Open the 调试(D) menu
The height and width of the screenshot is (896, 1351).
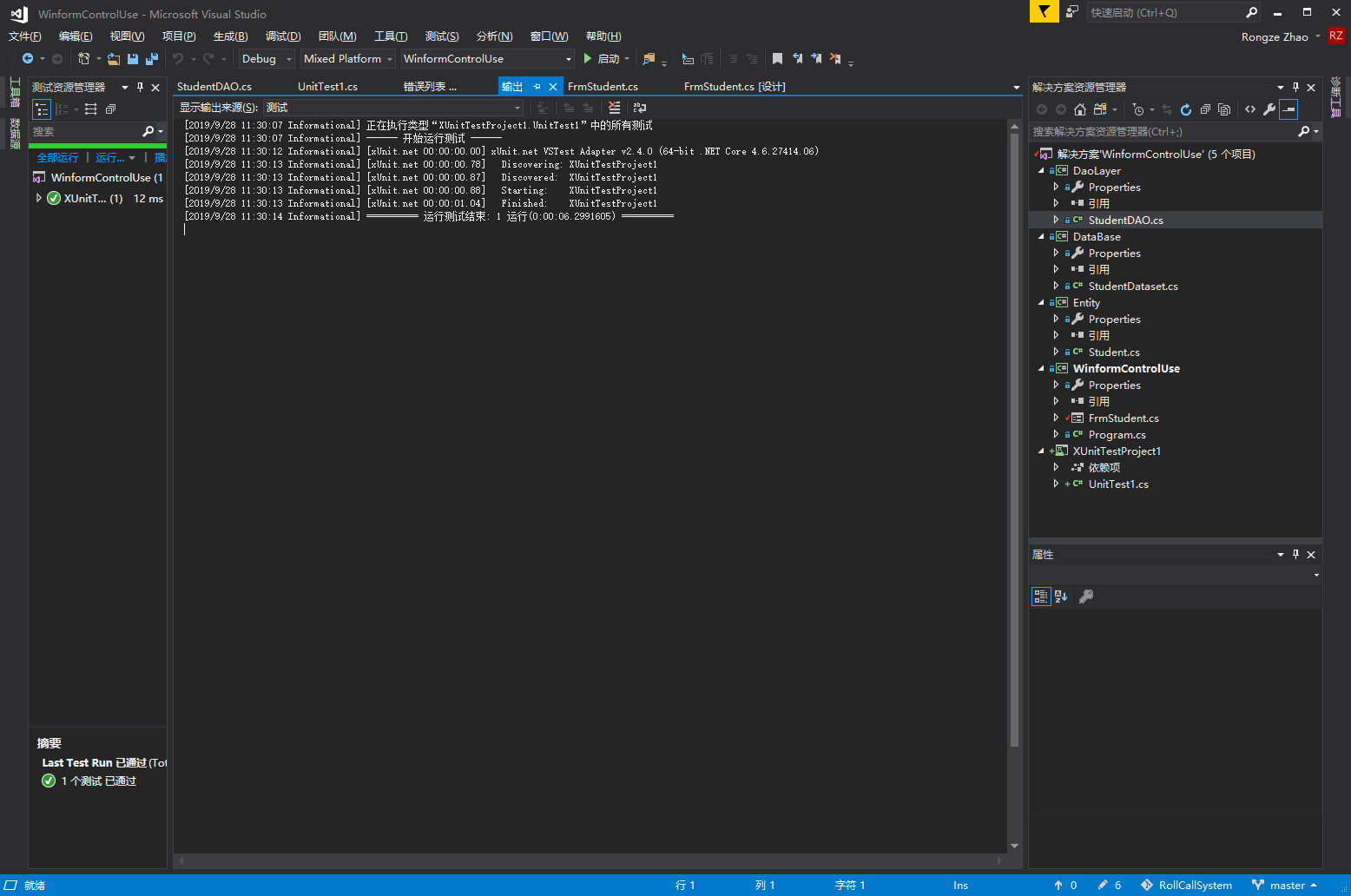[x=283, y=36]
